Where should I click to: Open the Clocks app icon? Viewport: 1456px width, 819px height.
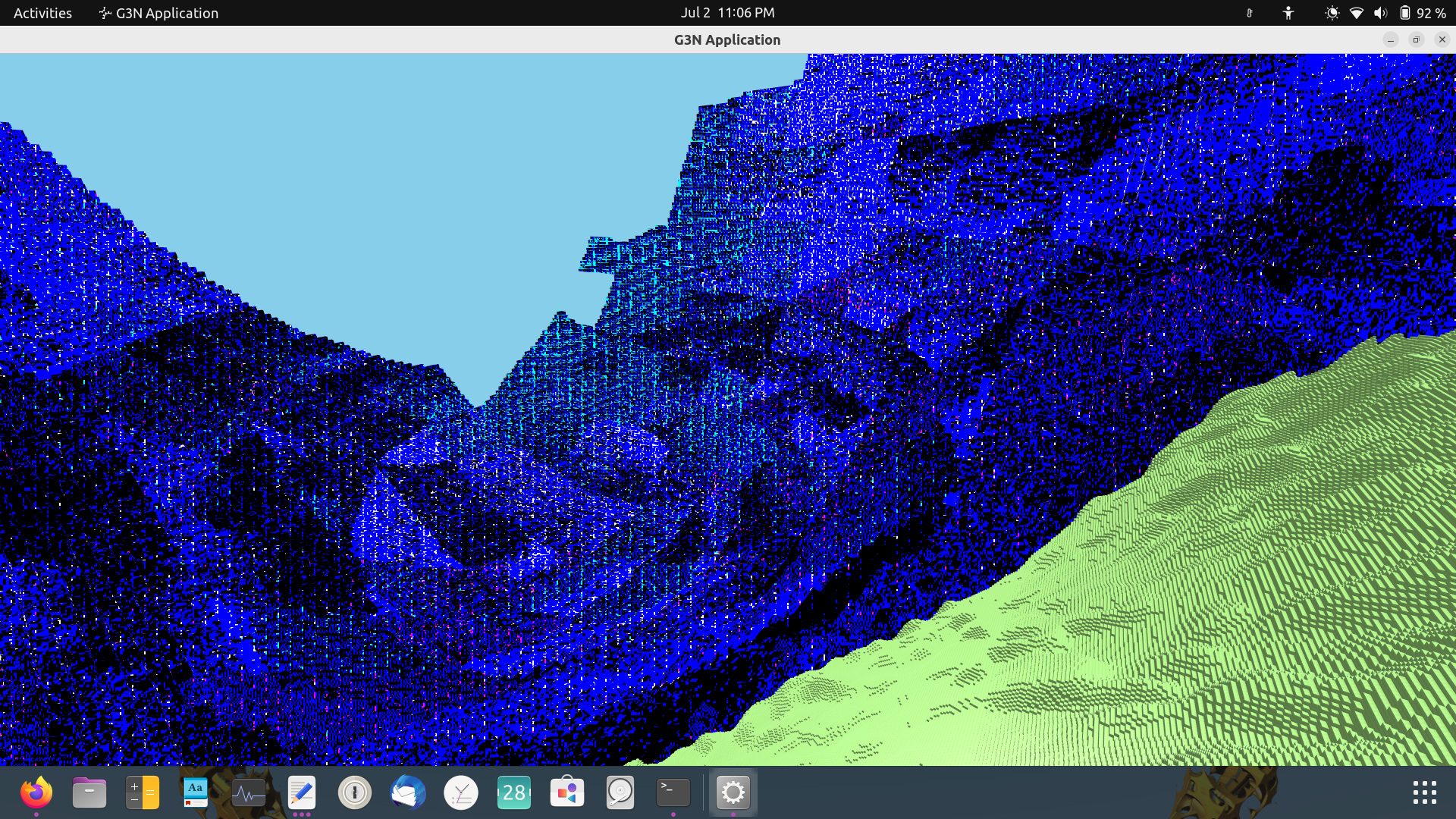pyautogui.click(x=460, y=793)
